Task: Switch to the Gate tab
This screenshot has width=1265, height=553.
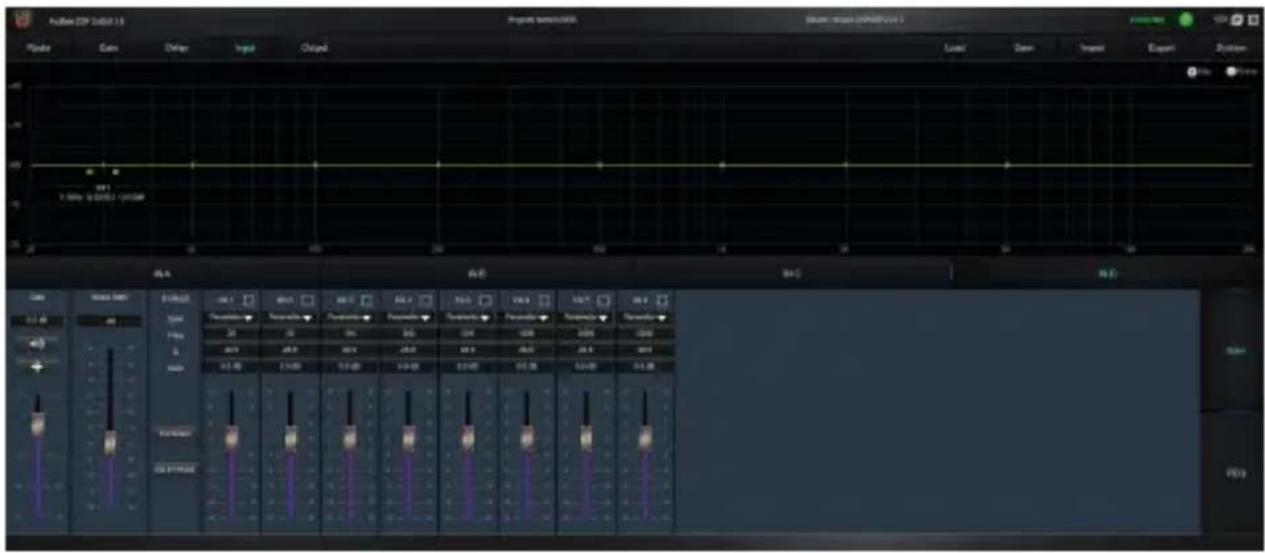Action: [108, 48]
